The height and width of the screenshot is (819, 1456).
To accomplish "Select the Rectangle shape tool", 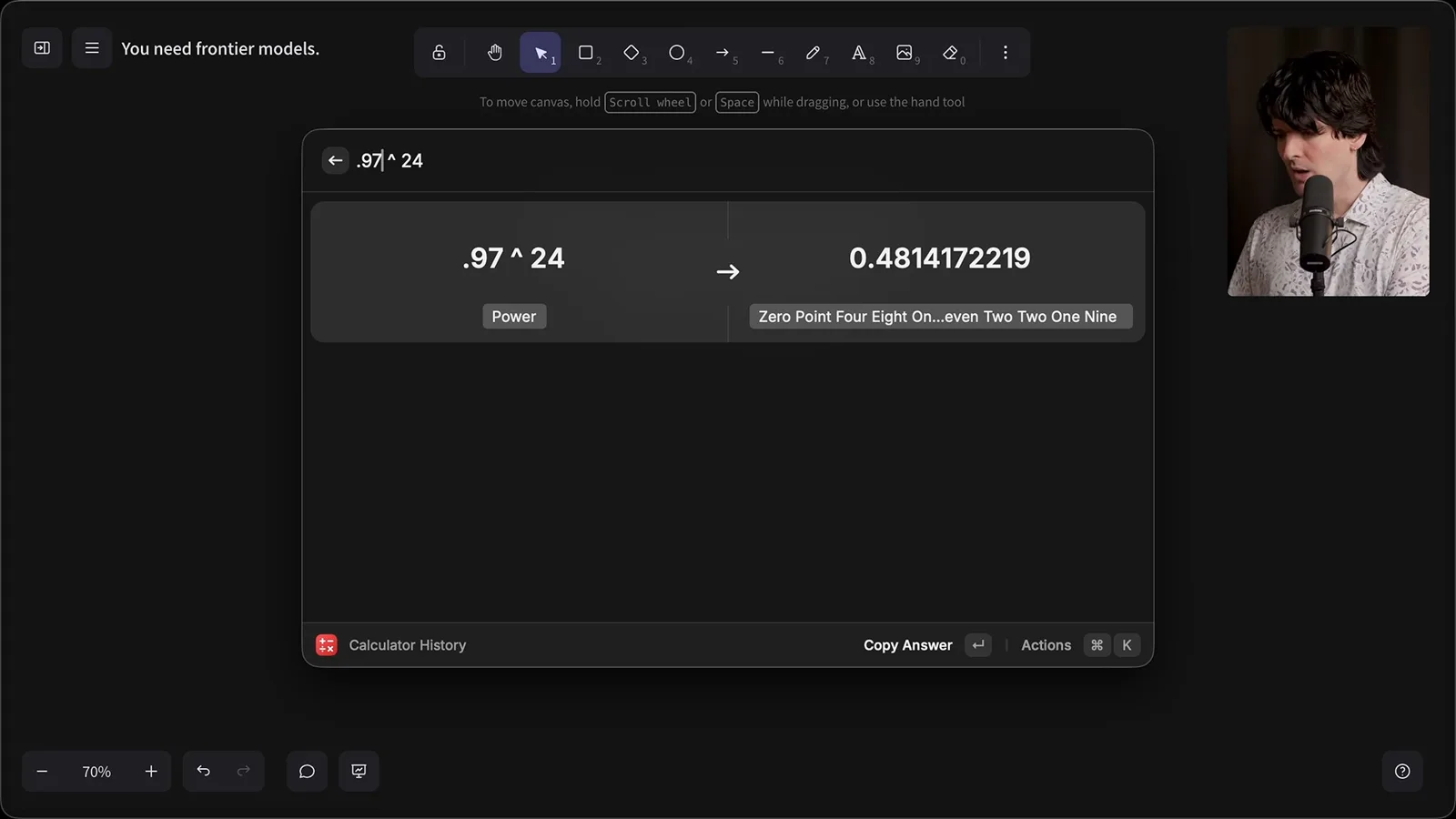I will (x=586, y=53).
